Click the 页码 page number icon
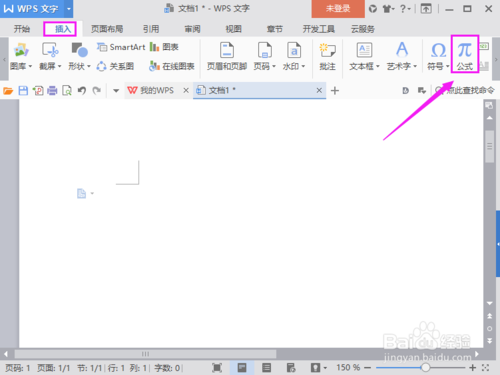This screenshot has width=500, height=375. tap(264, 50)
